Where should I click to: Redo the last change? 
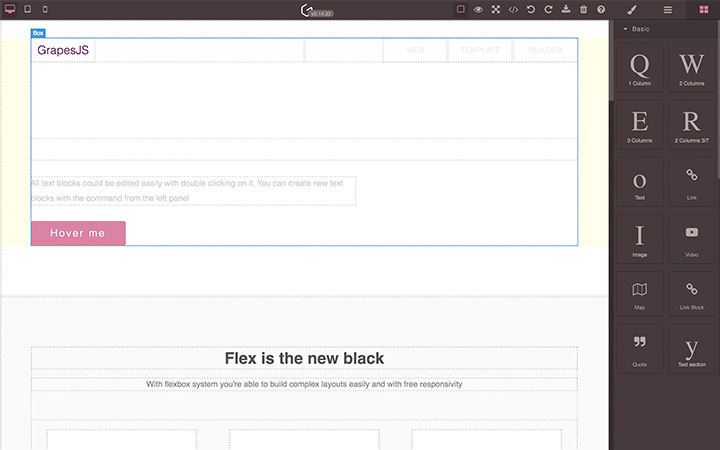(548, 9)
